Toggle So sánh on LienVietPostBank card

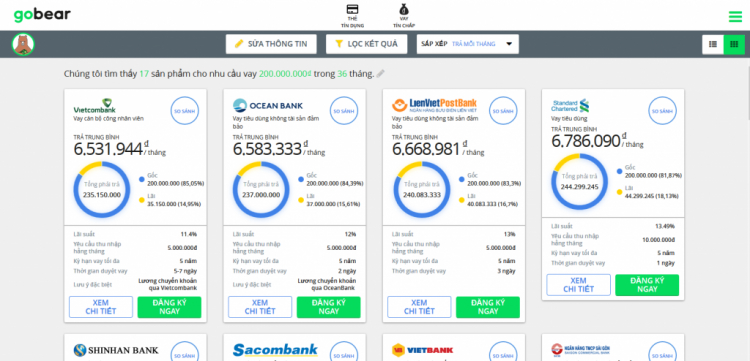pyautogui.click(x=503, y=110)
